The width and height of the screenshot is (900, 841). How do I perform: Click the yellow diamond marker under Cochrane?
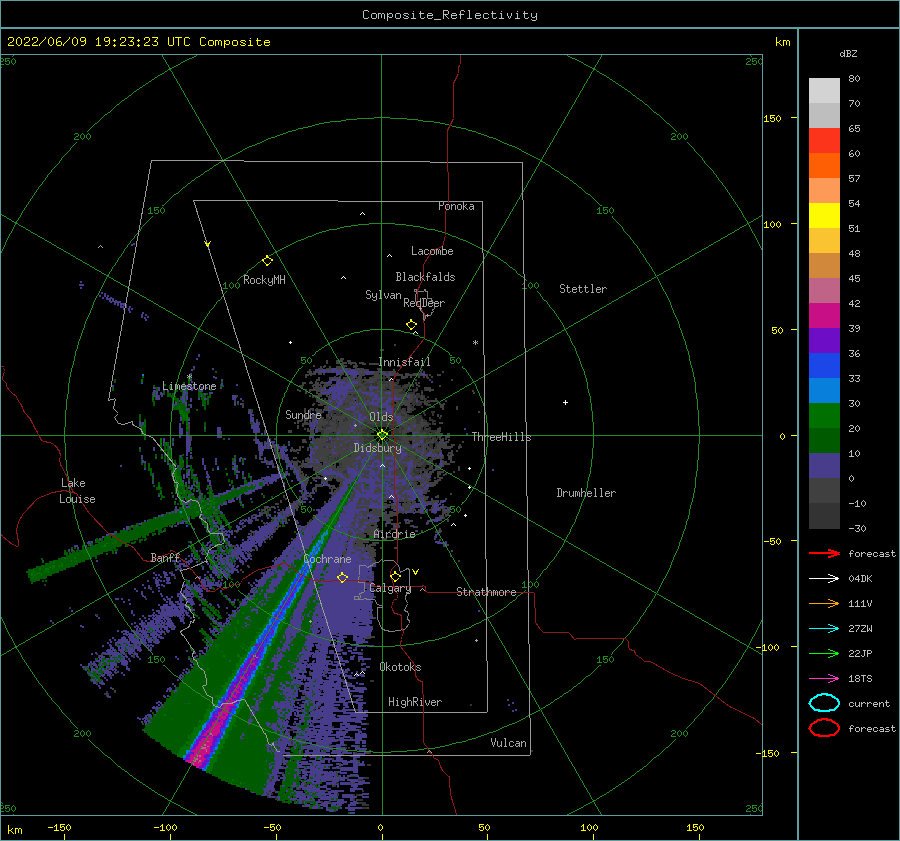(342, 578)
